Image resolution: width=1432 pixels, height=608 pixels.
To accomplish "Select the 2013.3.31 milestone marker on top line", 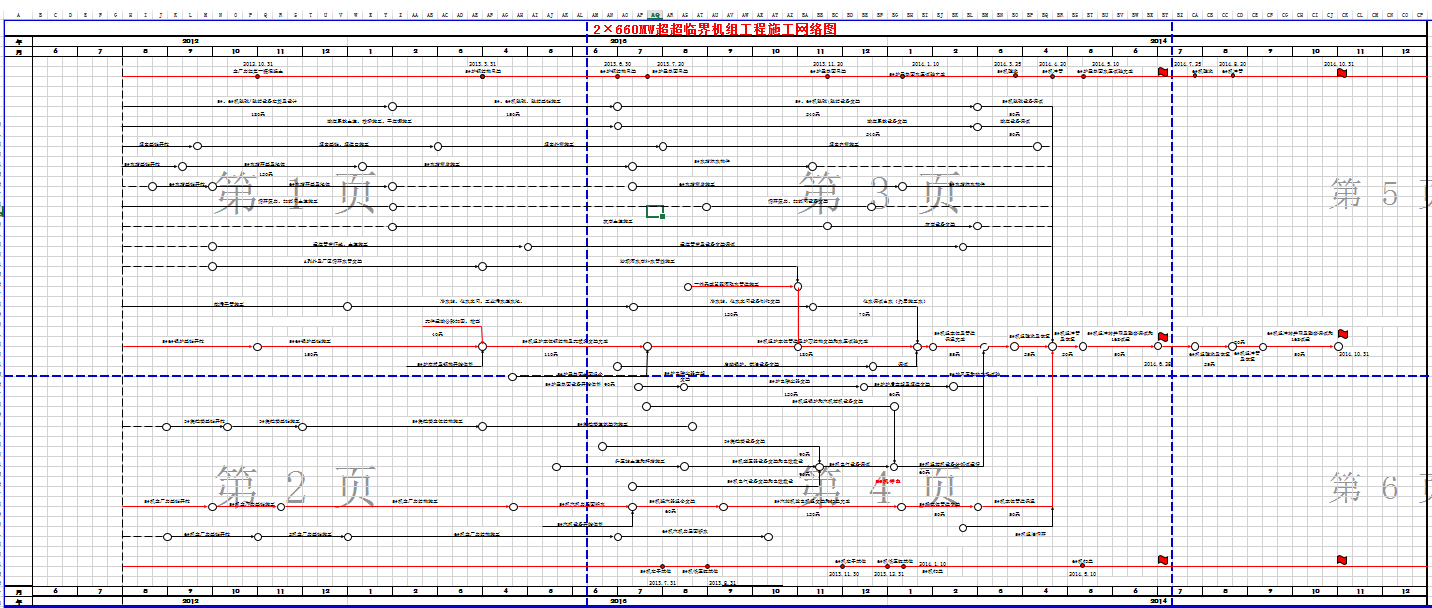I will (x=483, y=76).
